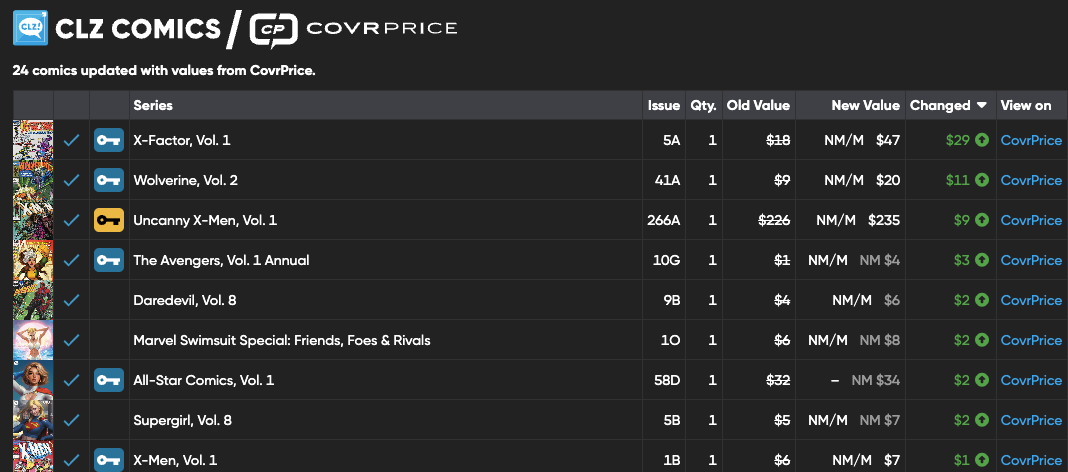Click the X-Factor cover thumbnail
Screen dimensions: 1068x472
tap(32, 140)
